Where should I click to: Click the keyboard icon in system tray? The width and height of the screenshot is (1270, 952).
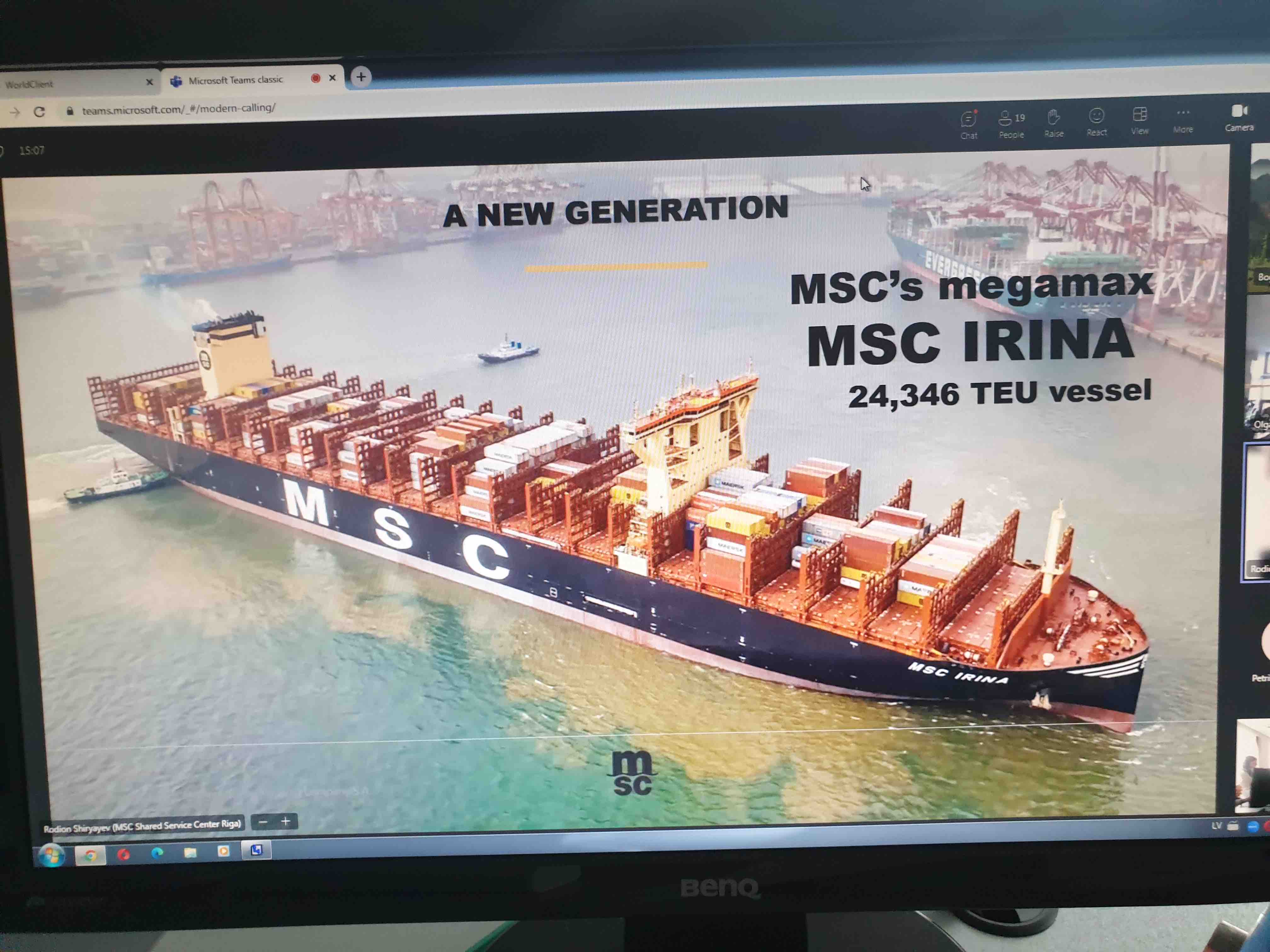tap(1233, 826)
